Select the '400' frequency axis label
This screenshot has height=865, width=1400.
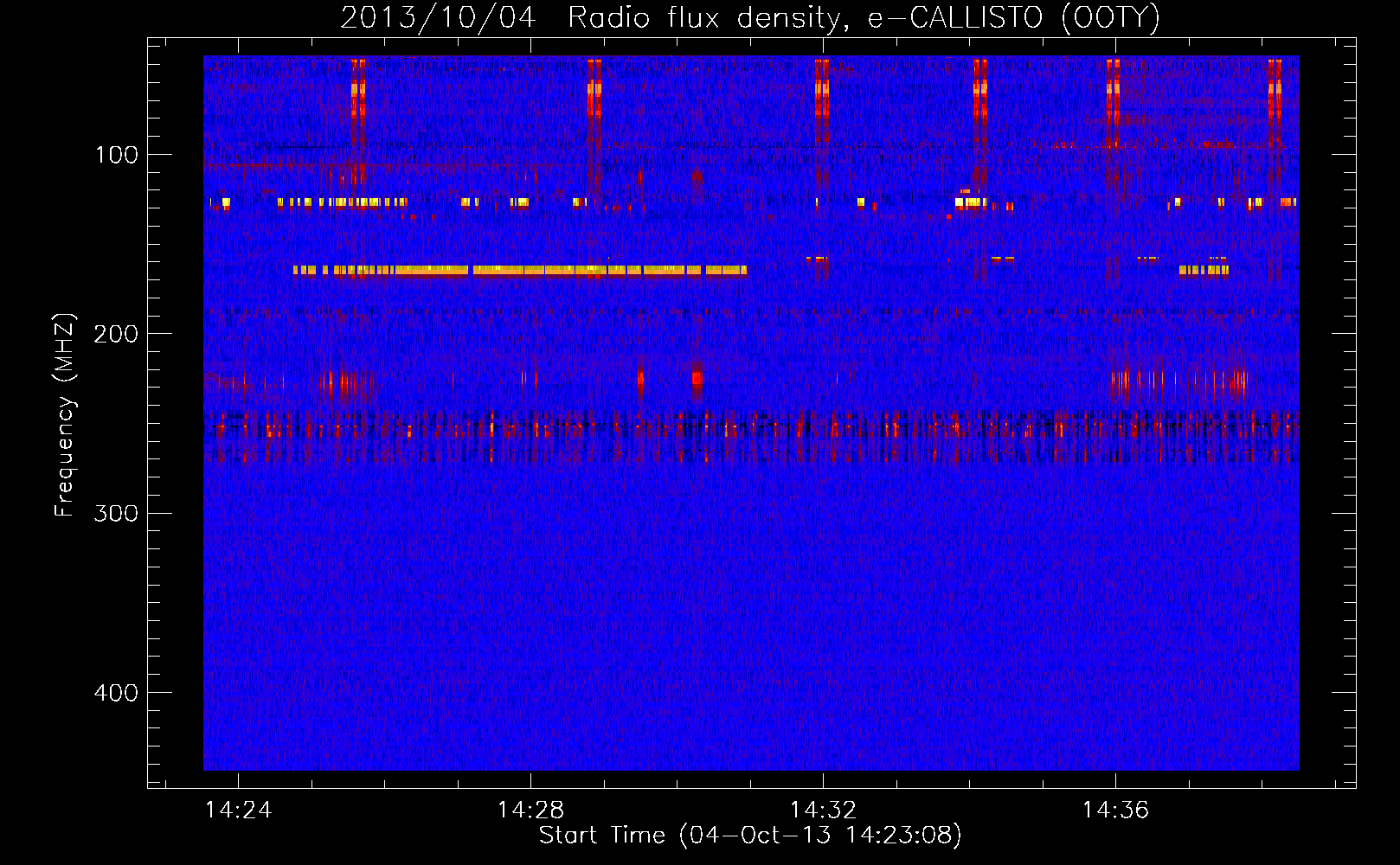click(x=117, y=693)
